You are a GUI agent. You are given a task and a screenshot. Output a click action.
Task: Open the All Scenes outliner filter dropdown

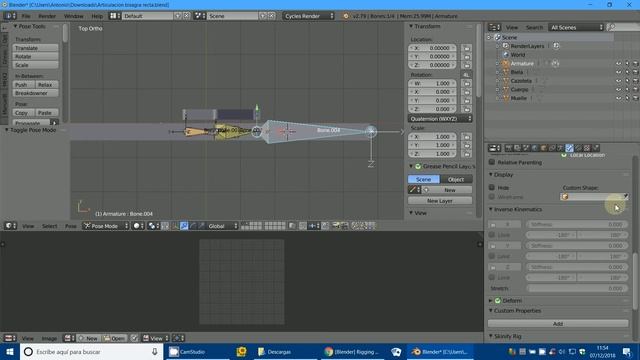point(576,27)
